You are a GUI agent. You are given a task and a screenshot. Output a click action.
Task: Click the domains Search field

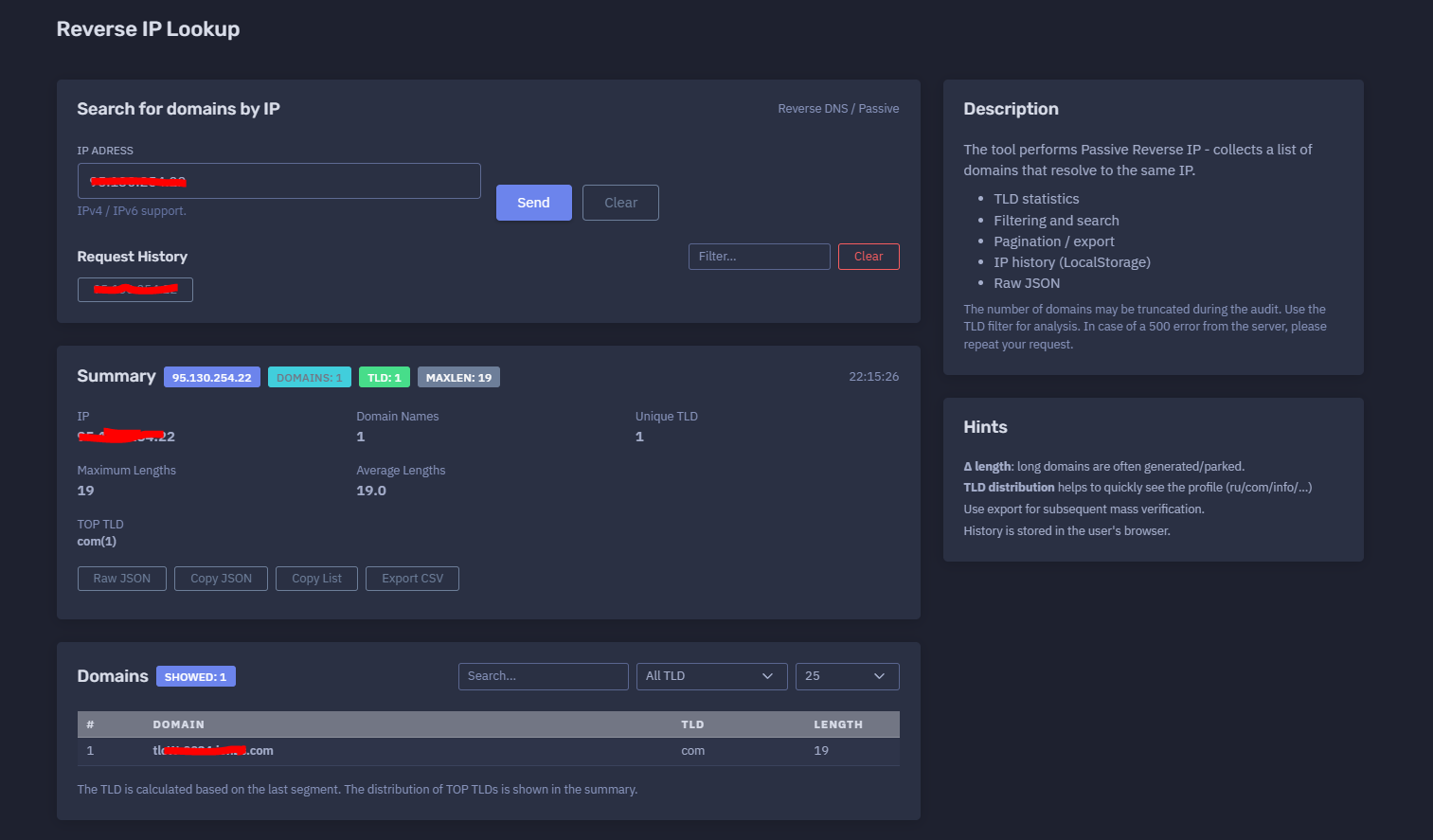[x=544, y=676]
